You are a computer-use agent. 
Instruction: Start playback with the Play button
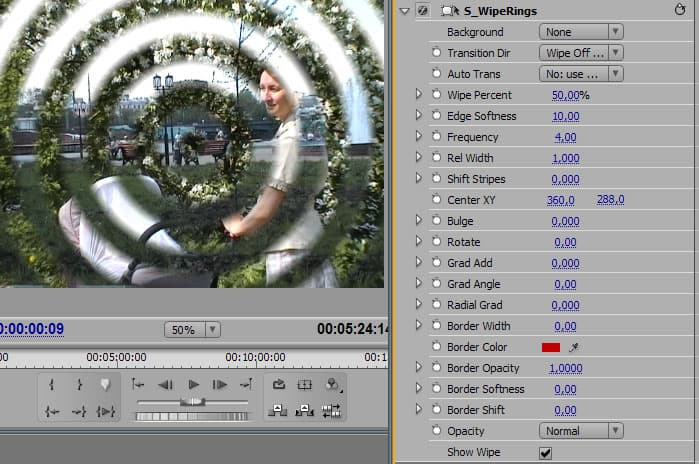click(x=193, y=384)
